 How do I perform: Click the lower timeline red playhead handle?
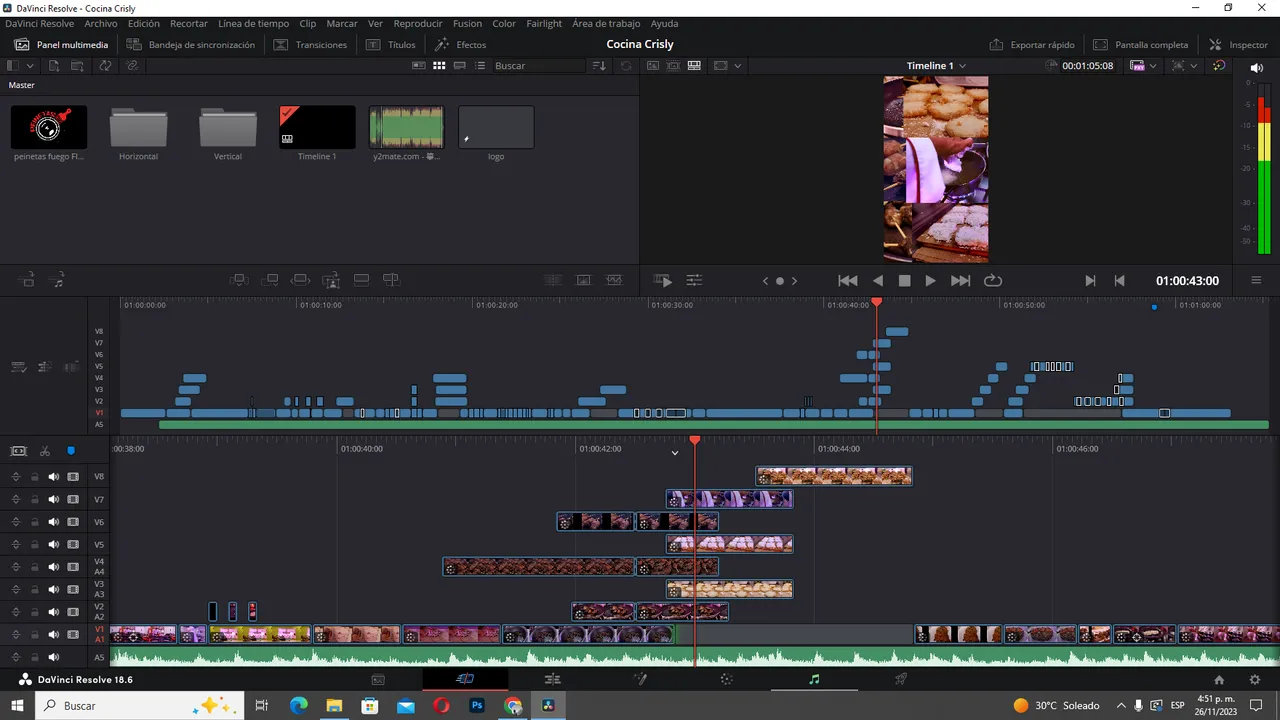coord(695,440)
